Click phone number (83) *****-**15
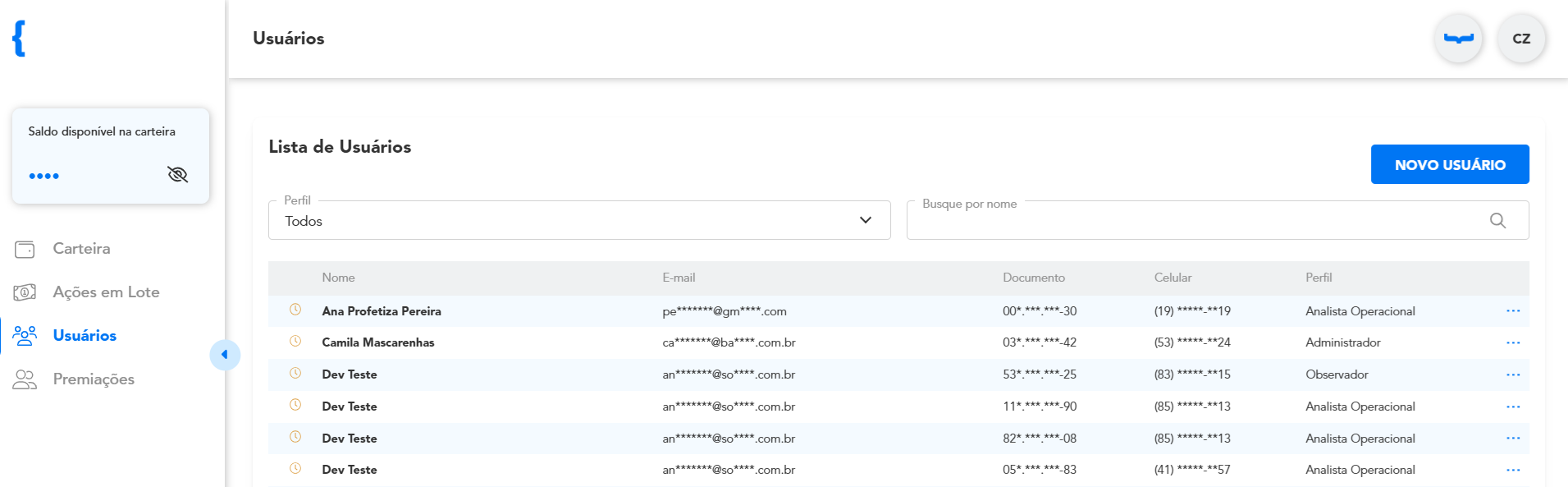 pos(1192,374)
